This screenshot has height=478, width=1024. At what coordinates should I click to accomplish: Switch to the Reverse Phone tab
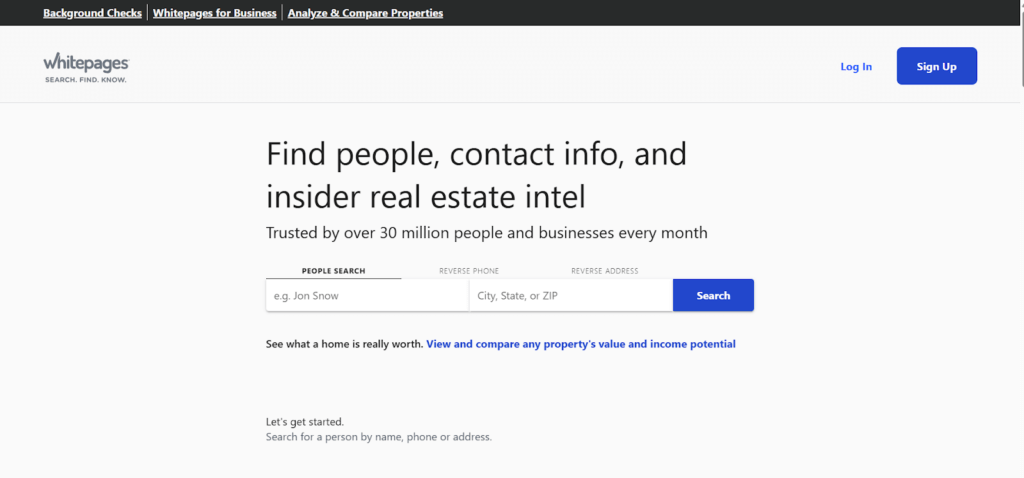pos(469,271)
